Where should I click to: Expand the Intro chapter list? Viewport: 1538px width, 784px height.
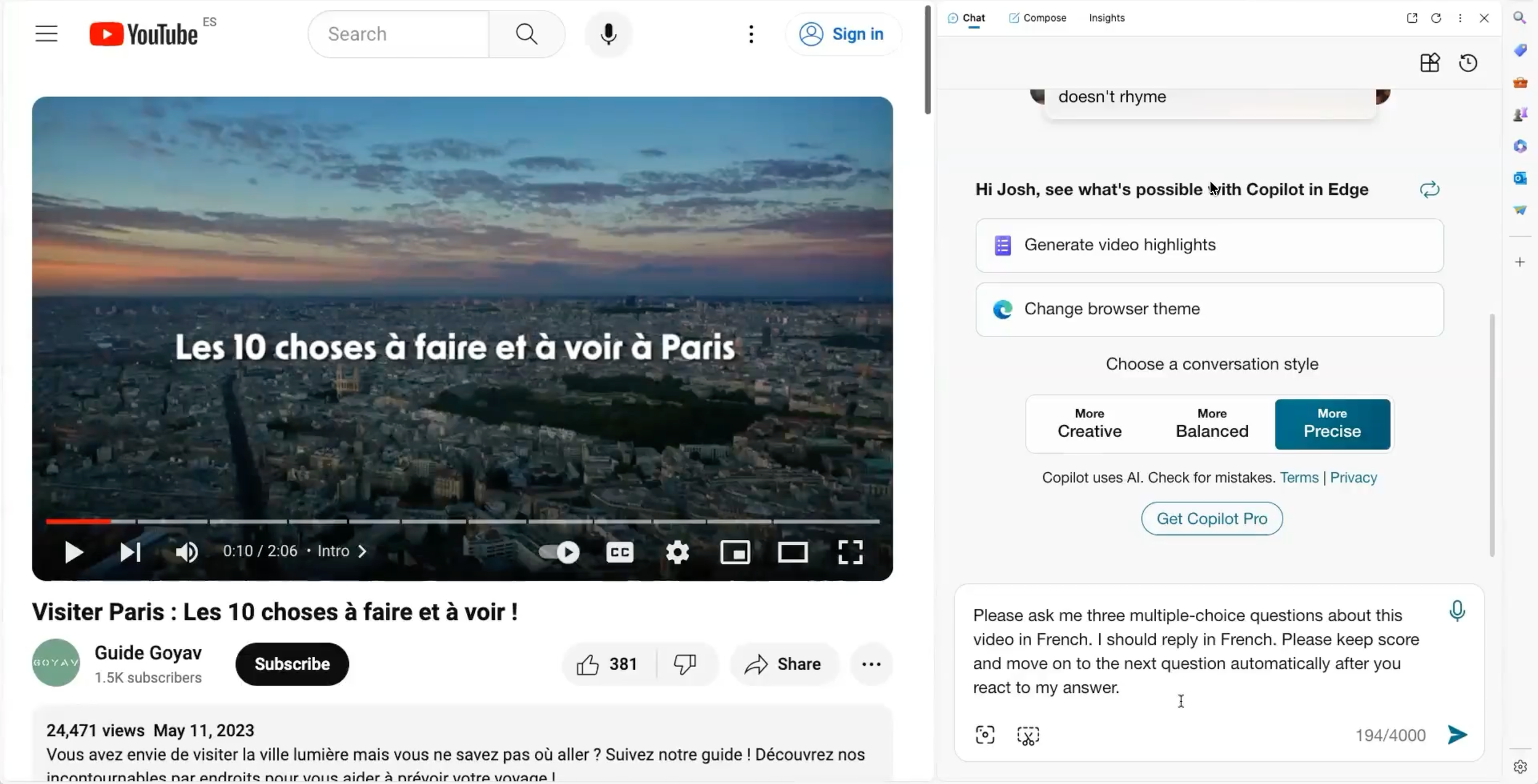342,551
